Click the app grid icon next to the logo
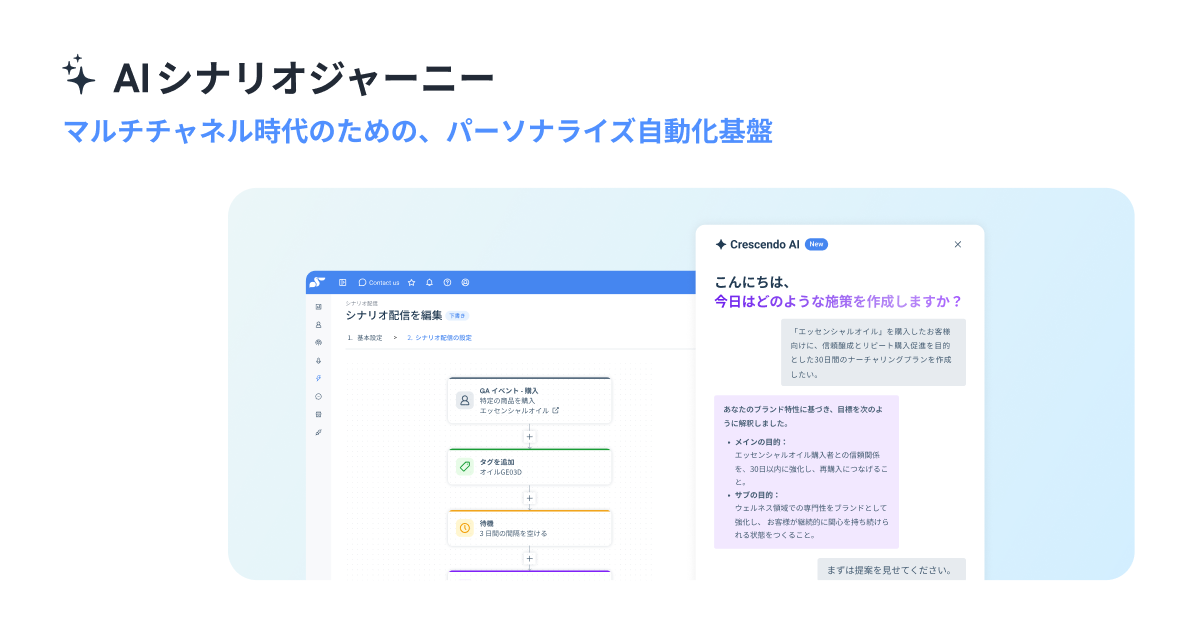The height and width of the screenshot is (627, 1200). point(342,283)
